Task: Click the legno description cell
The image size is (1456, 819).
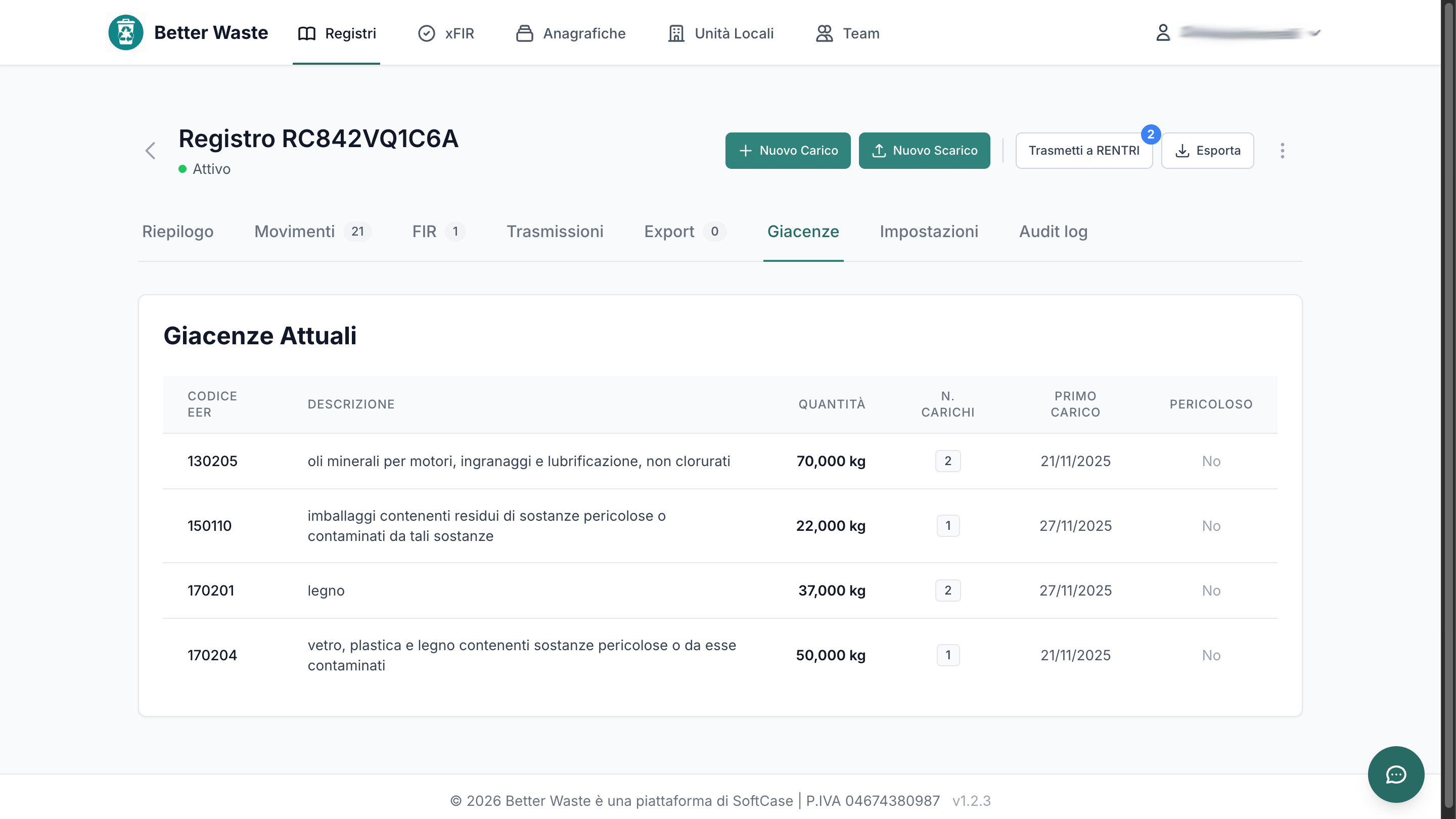Action: coord(326,590)
